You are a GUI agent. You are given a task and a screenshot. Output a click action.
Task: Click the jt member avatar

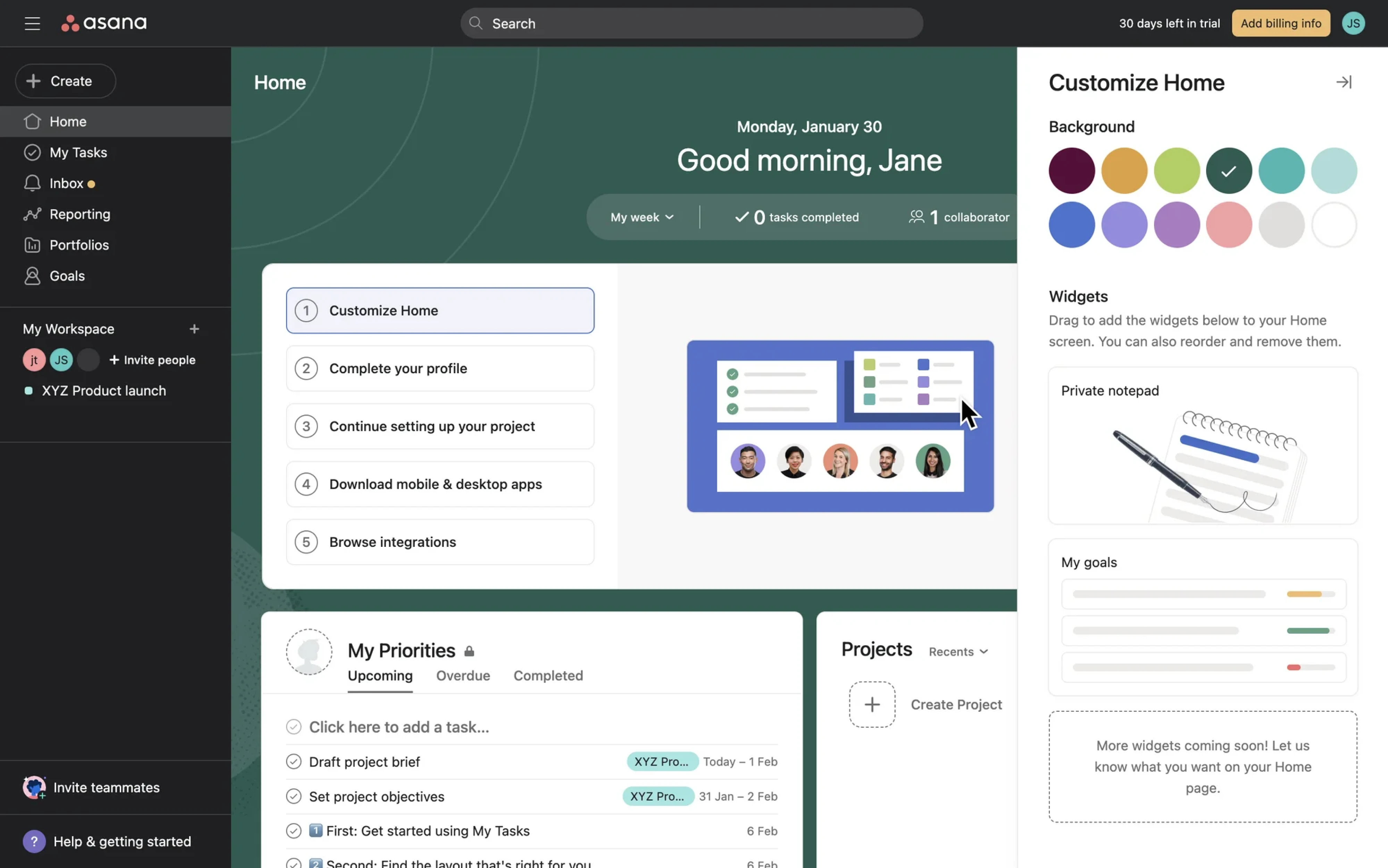click(x=34, y=360)
